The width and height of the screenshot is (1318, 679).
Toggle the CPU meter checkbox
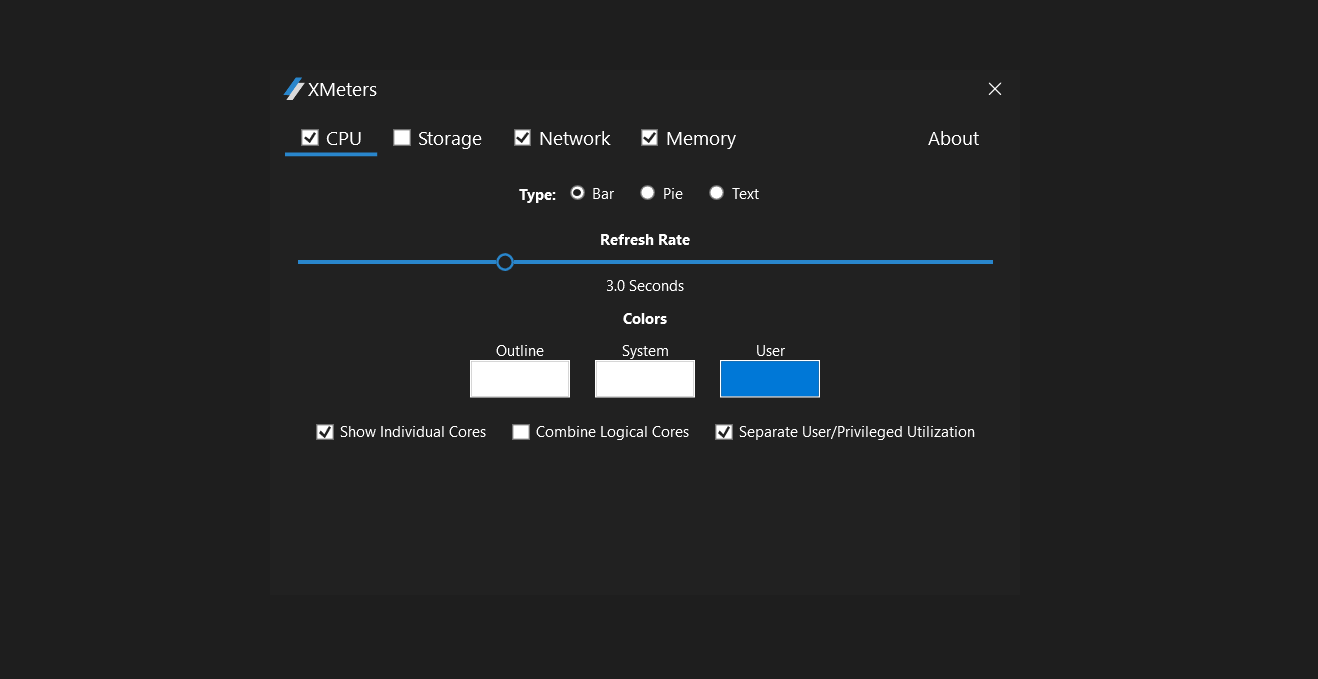click(x=310, y=137)
